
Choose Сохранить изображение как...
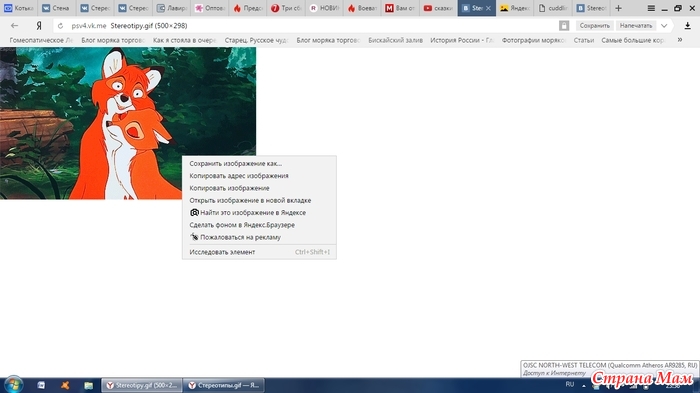click(x=259, y=163)
